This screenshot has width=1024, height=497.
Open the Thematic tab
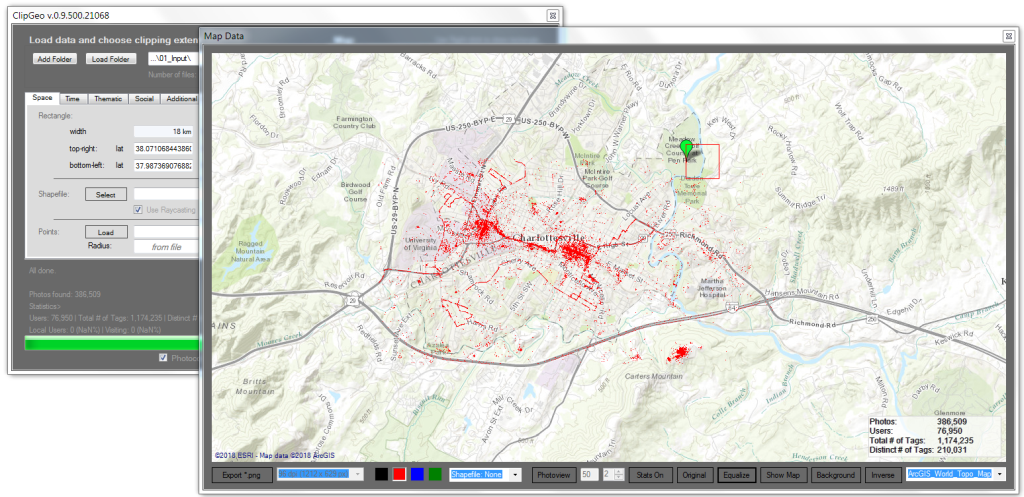click(108, 98)
